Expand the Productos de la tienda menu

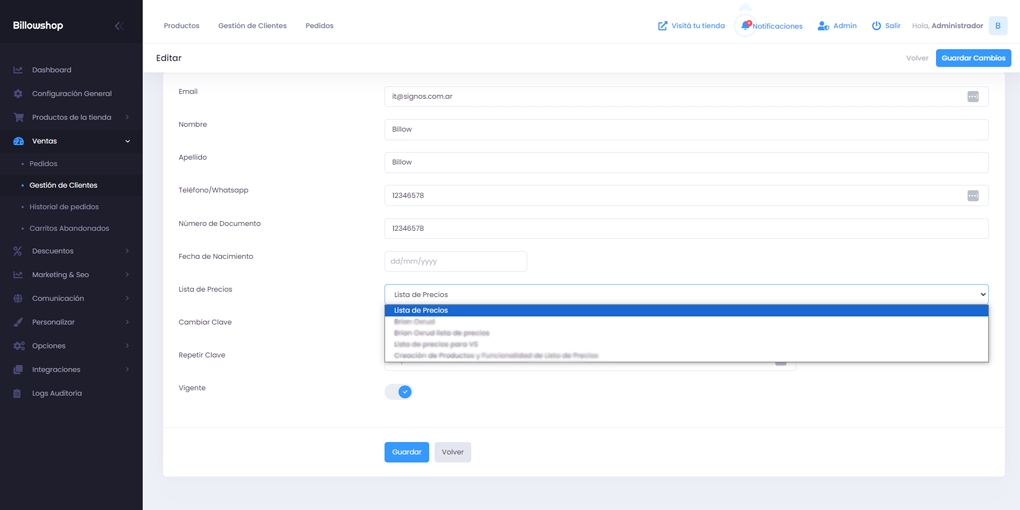click(71, 118)
